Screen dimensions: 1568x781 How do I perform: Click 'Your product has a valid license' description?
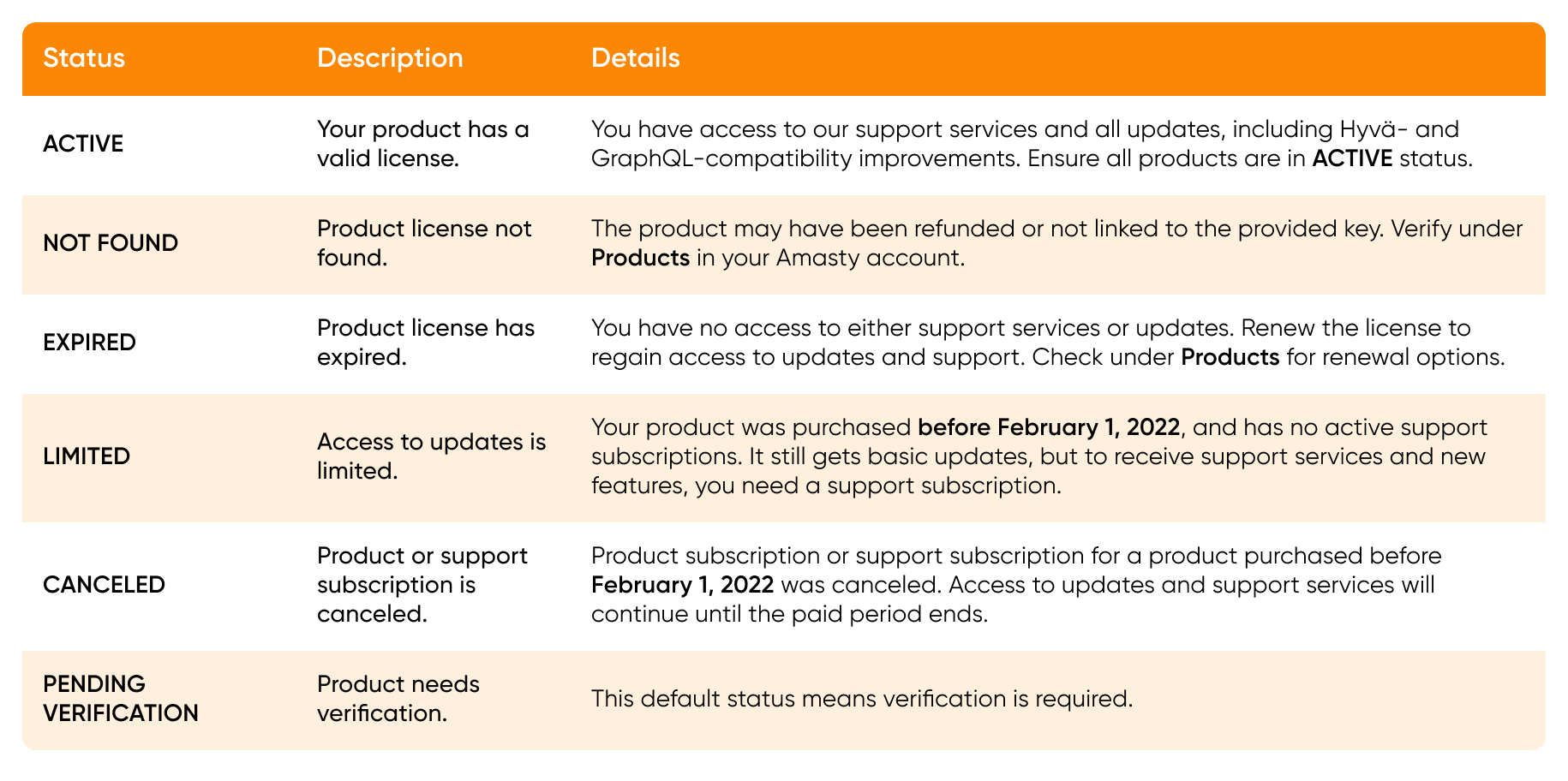[423, 144]
